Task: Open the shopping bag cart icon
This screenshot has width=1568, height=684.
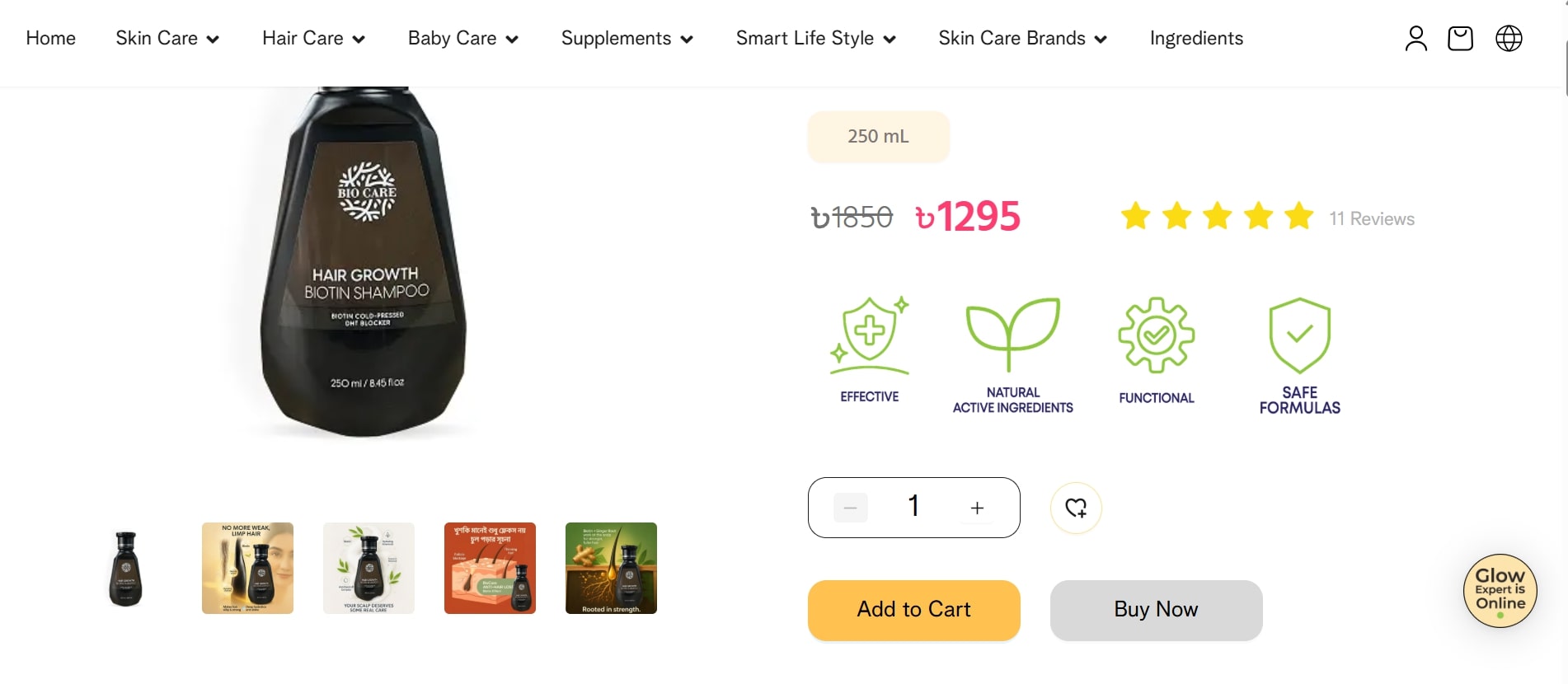Action: pos(1460,39)
